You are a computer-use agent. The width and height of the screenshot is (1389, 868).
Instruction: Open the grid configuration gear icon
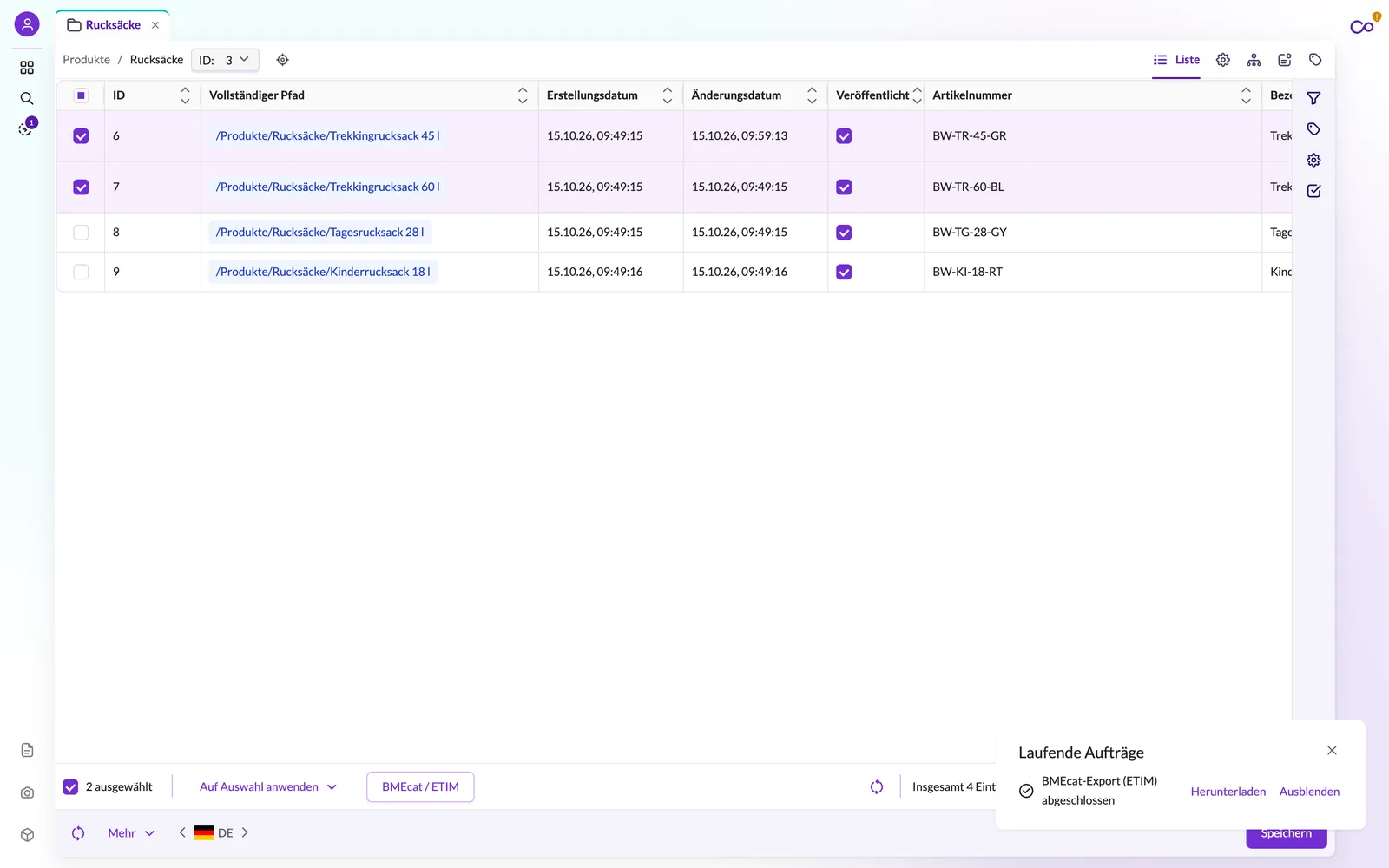click(x=1223, y=60)
